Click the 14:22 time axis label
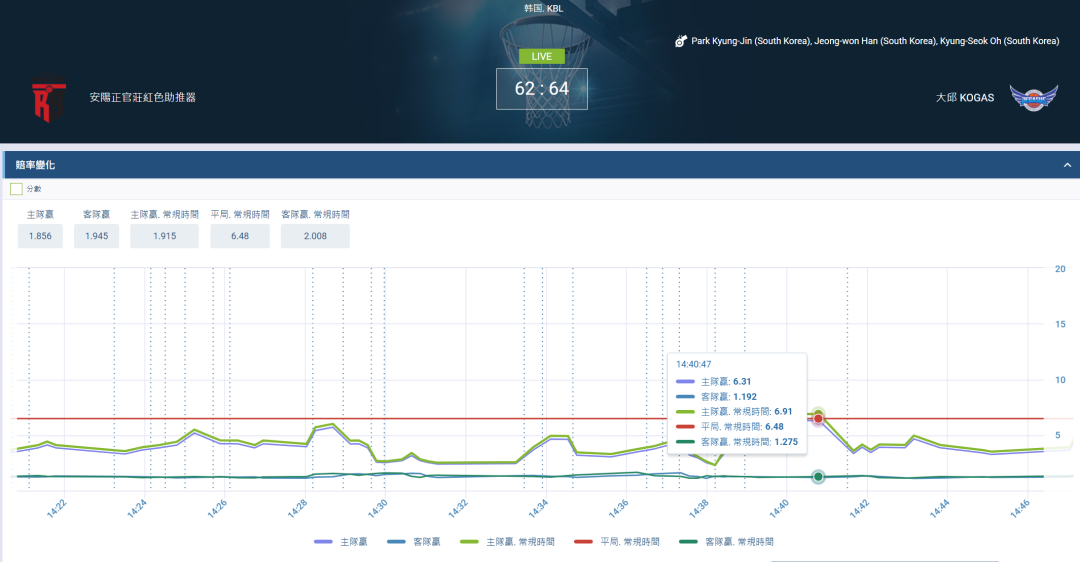Screen dimensions: 1080x562 [56, 508]
